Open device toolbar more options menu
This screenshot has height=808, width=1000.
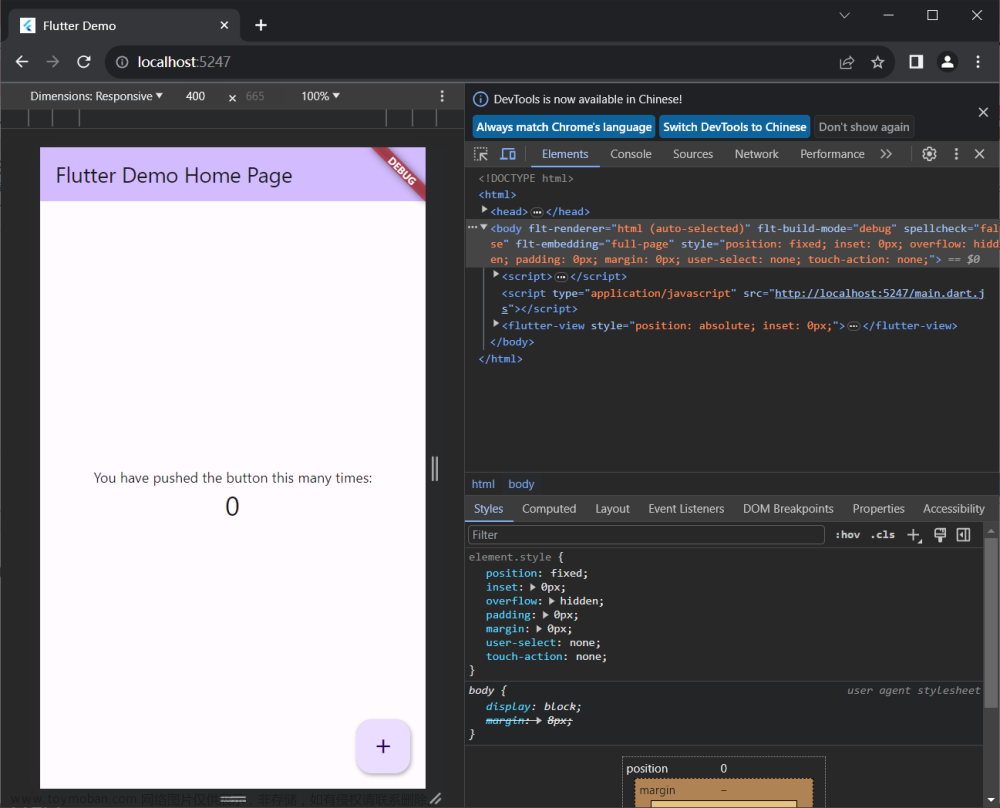[442, 96]
